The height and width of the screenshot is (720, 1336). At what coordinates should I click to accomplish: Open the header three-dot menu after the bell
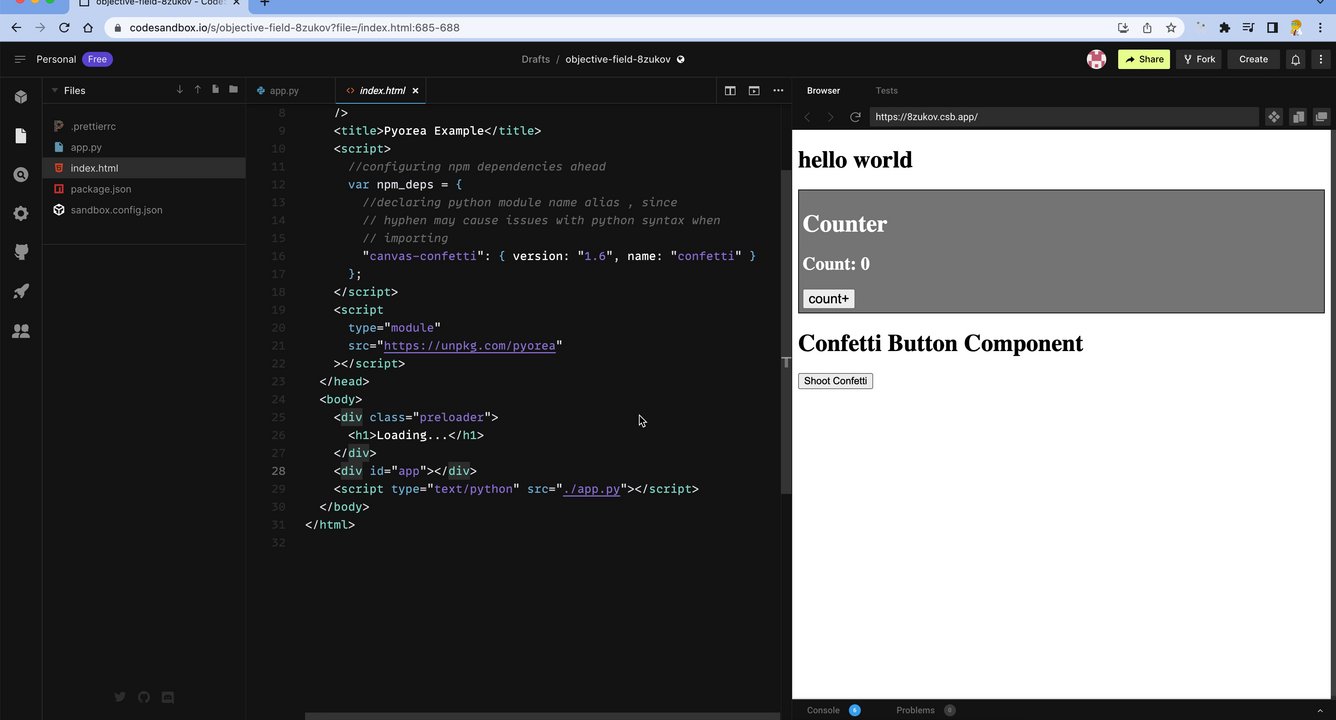tap(1320, 59)
